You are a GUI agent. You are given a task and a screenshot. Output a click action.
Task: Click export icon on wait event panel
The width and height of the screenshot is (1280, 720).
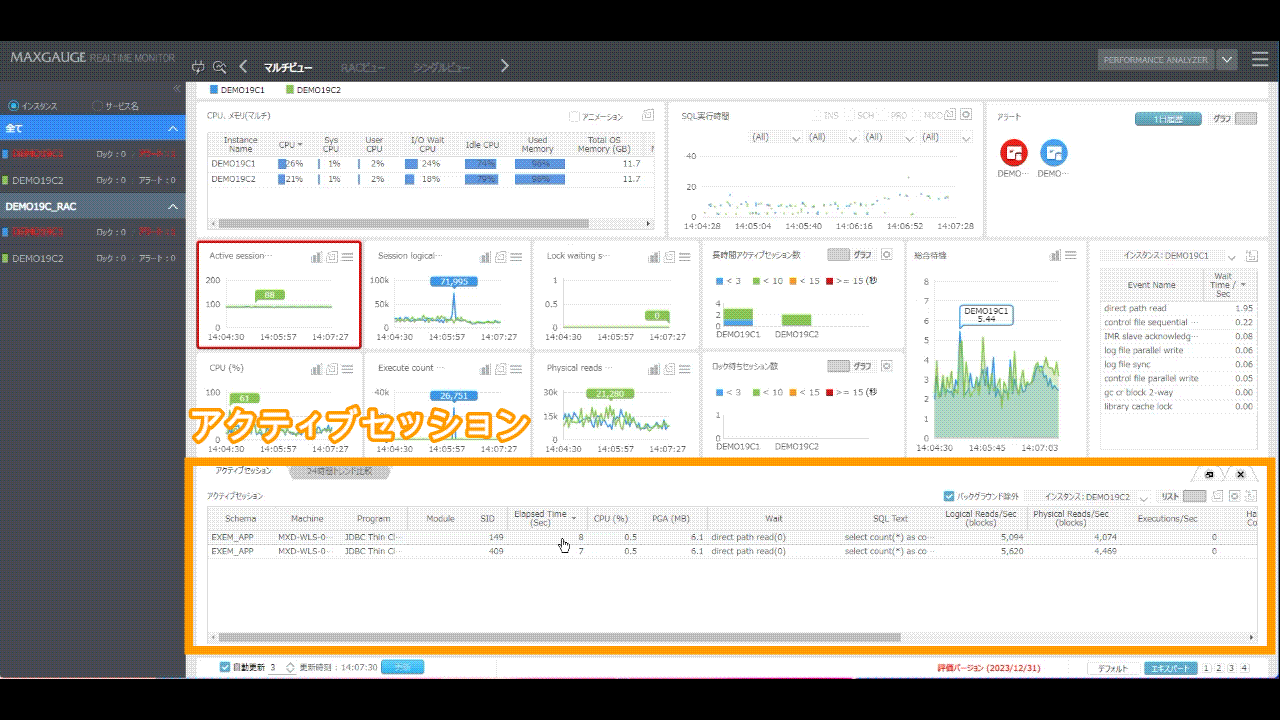point(1251,256)
